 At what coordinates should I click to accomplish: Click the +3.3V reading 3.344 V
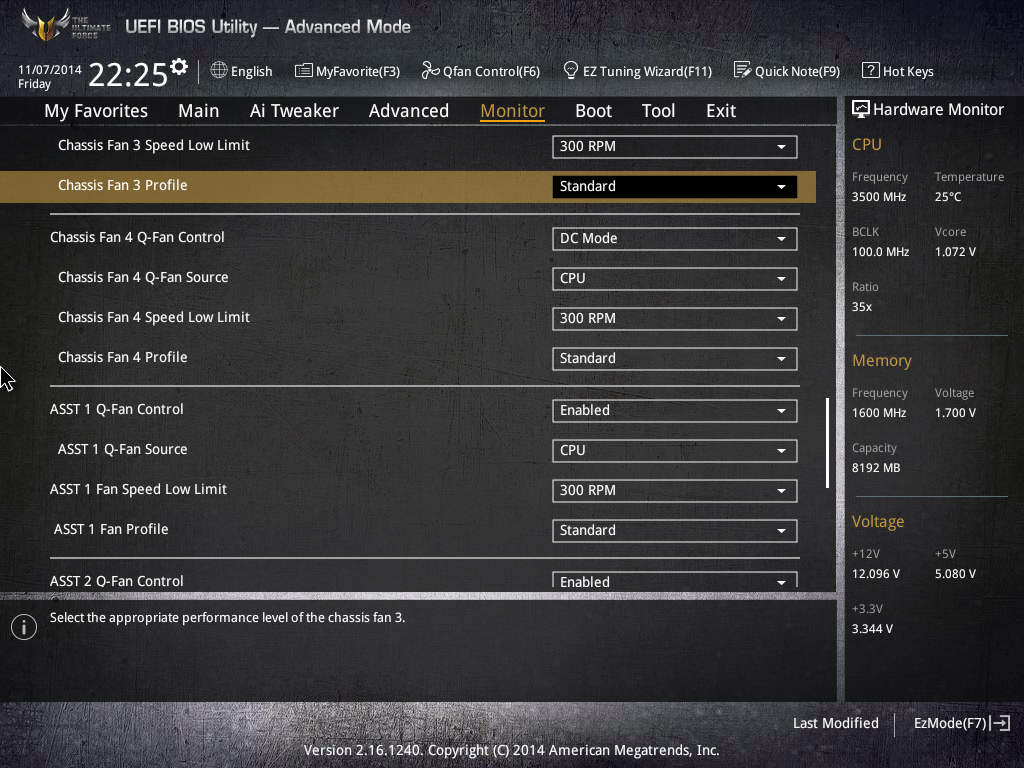(872, 629)
